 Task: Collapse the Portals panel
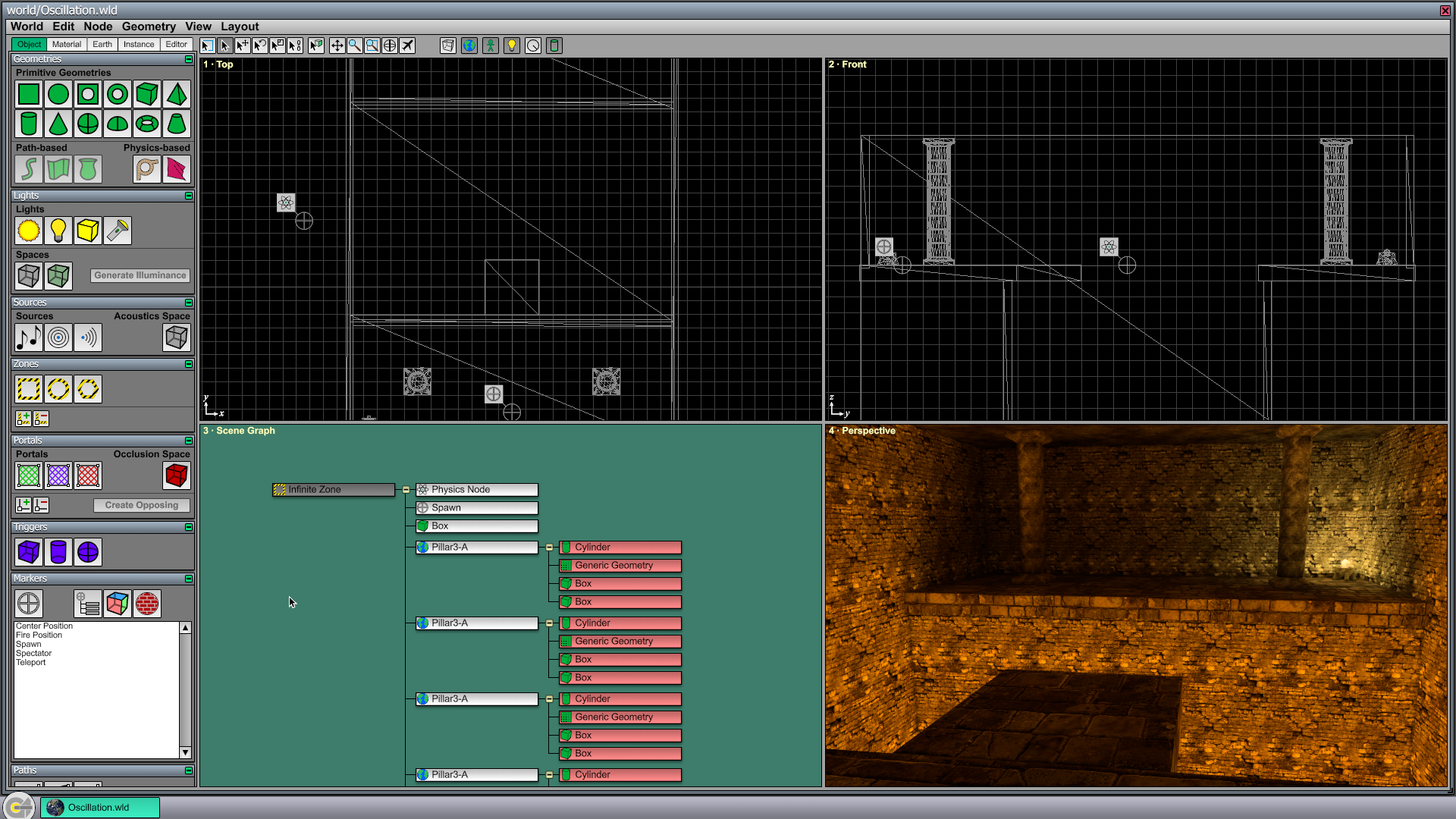189,441
